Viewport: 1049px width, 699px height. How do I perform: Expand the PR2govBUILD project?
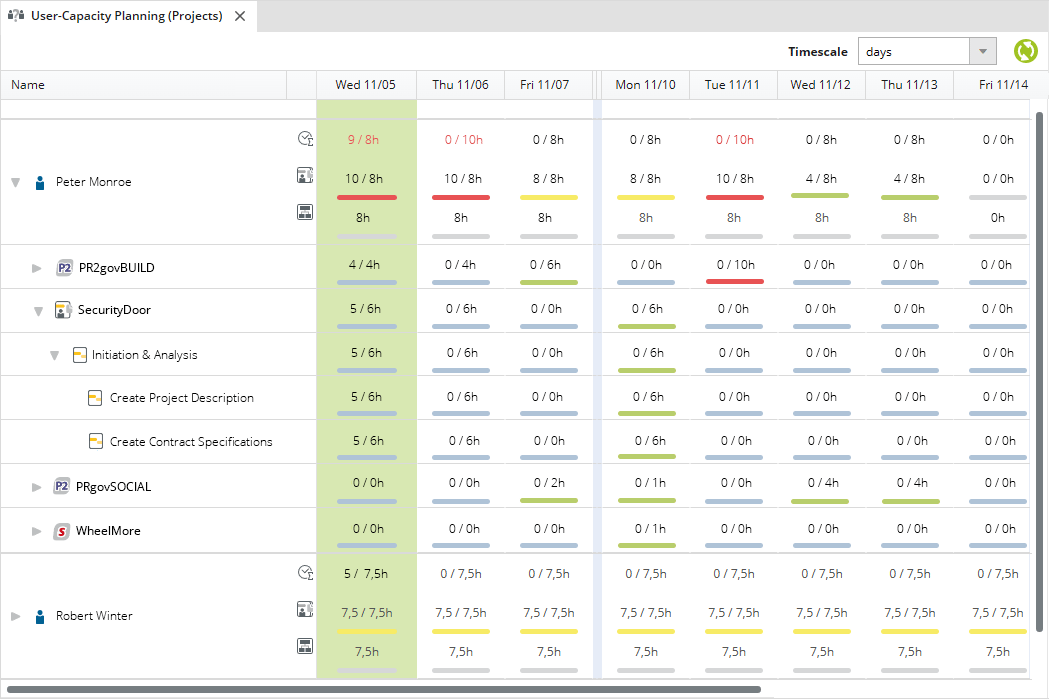(x=37, y=268)
